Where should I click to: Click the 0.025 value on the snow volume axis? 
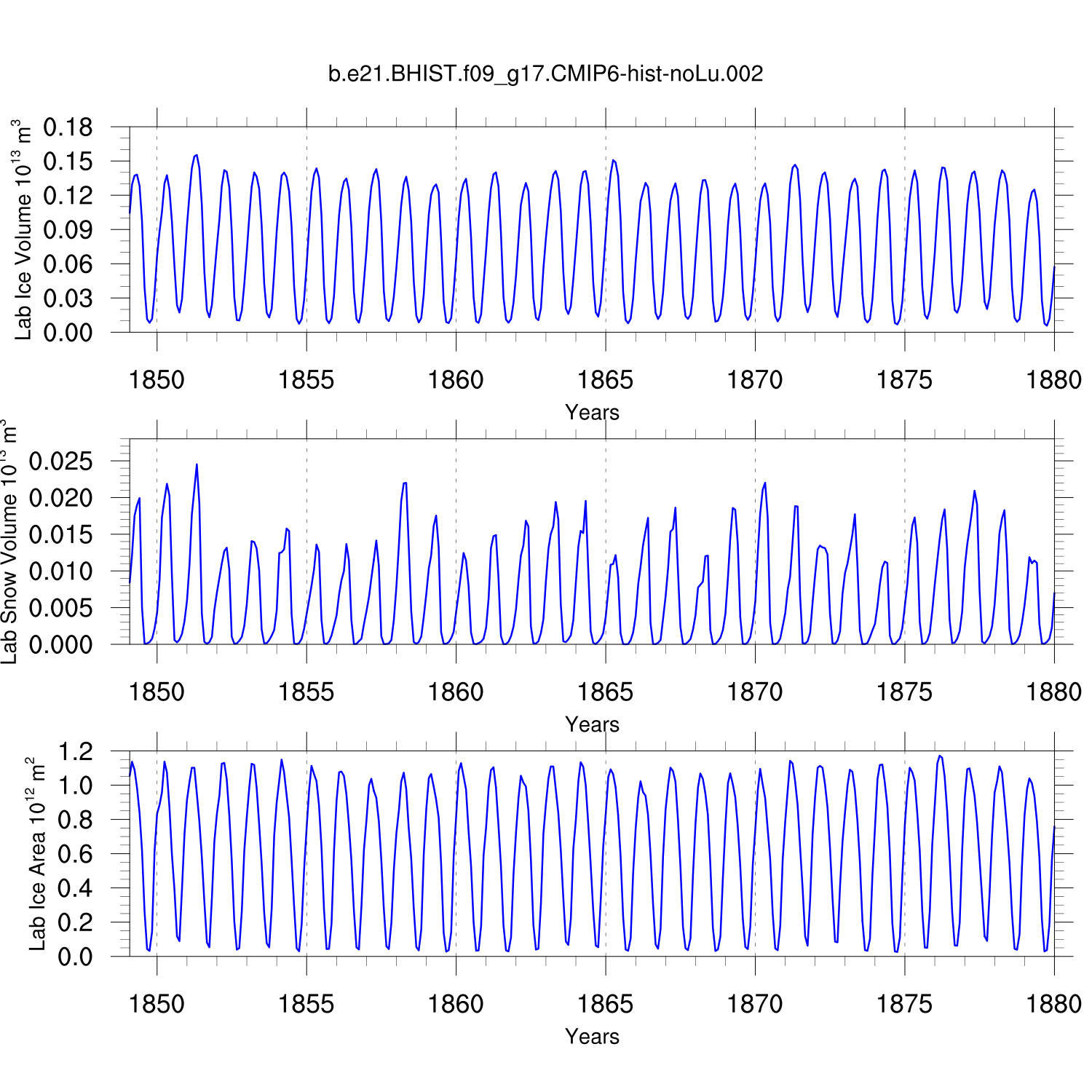(x=61, y=461)
